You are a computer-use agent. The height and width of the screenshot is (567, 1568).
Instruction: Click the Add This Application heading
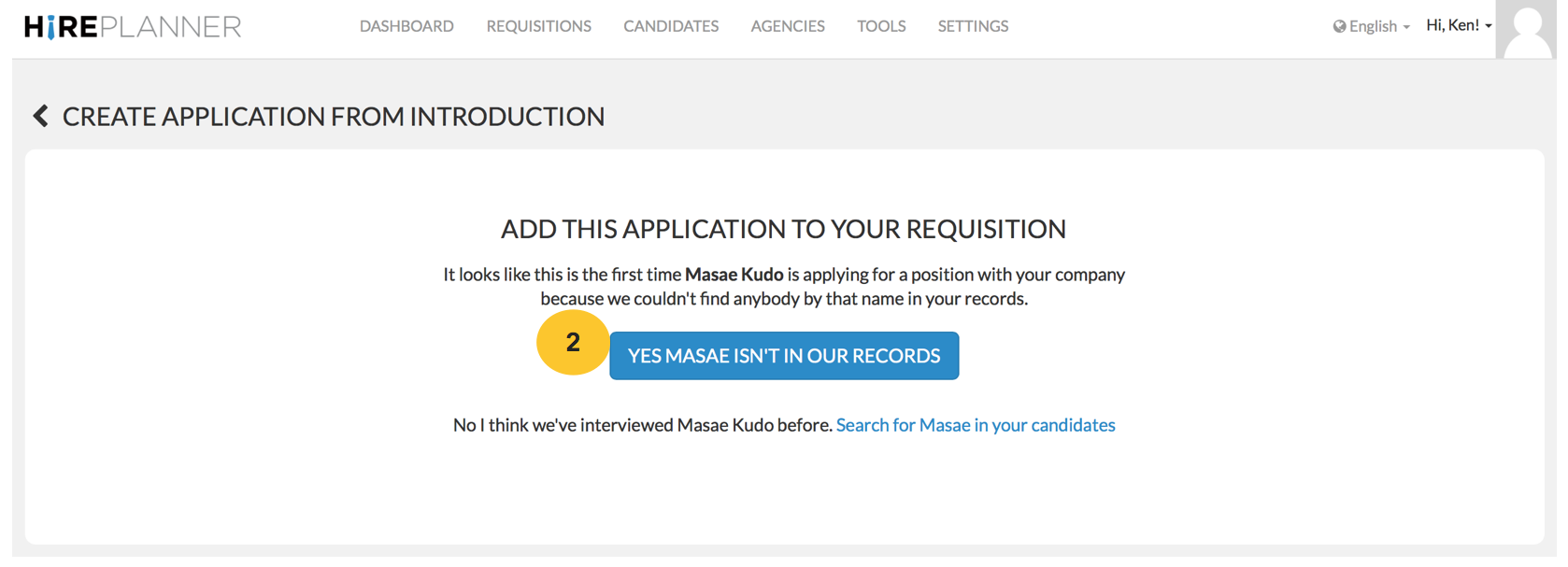(783, 229)
